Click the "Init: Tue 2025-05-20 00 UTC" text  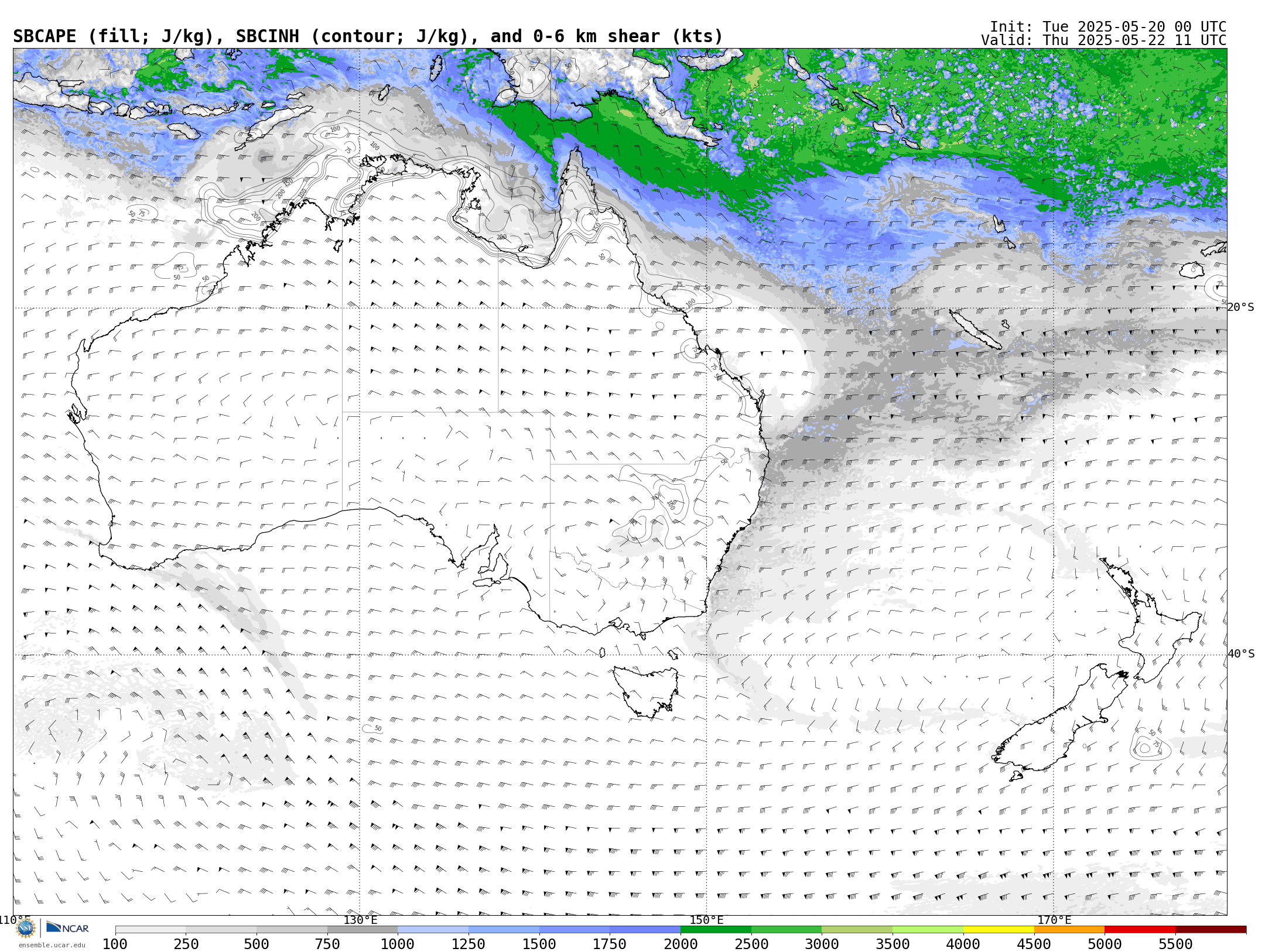(1108, 27)
